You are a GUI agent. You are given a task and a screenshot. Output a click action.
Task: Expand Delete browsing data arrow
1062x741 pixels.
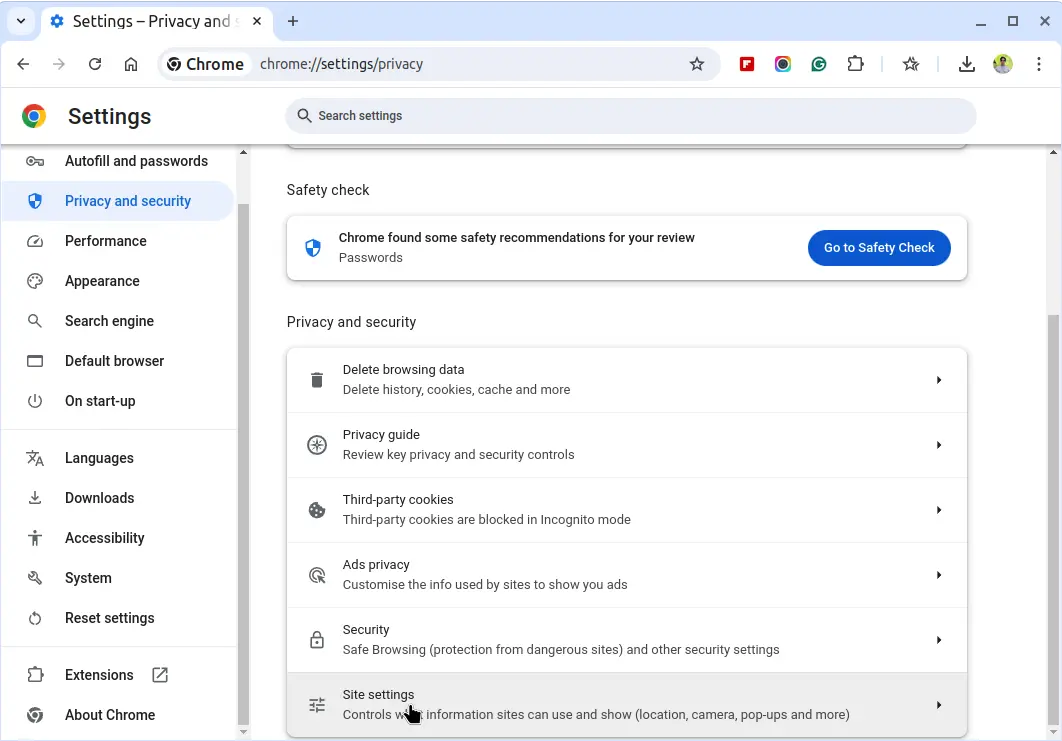click(x=939, y=380)
